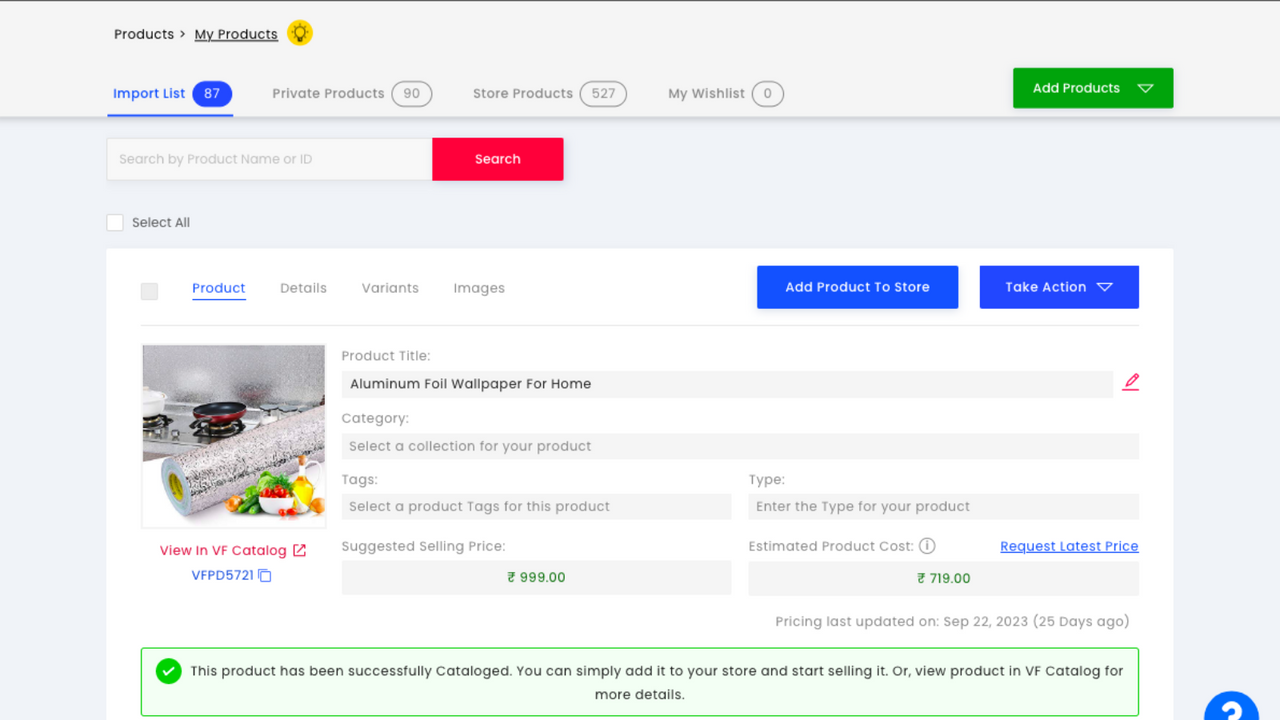Check the product row selection checkbox

point(149,291)
